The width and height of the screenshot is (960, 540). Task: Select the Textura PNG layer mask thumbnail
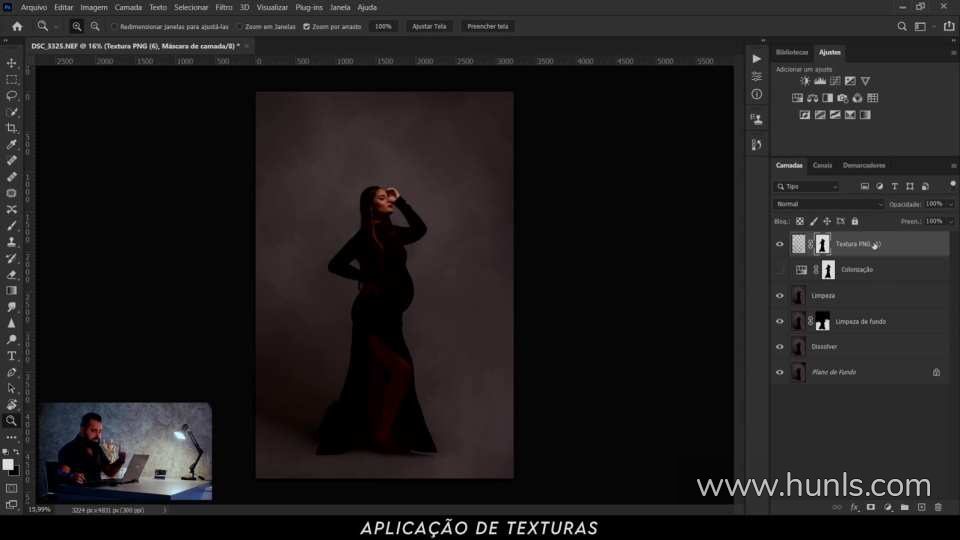pyautogui.click(x=822, y=244)
